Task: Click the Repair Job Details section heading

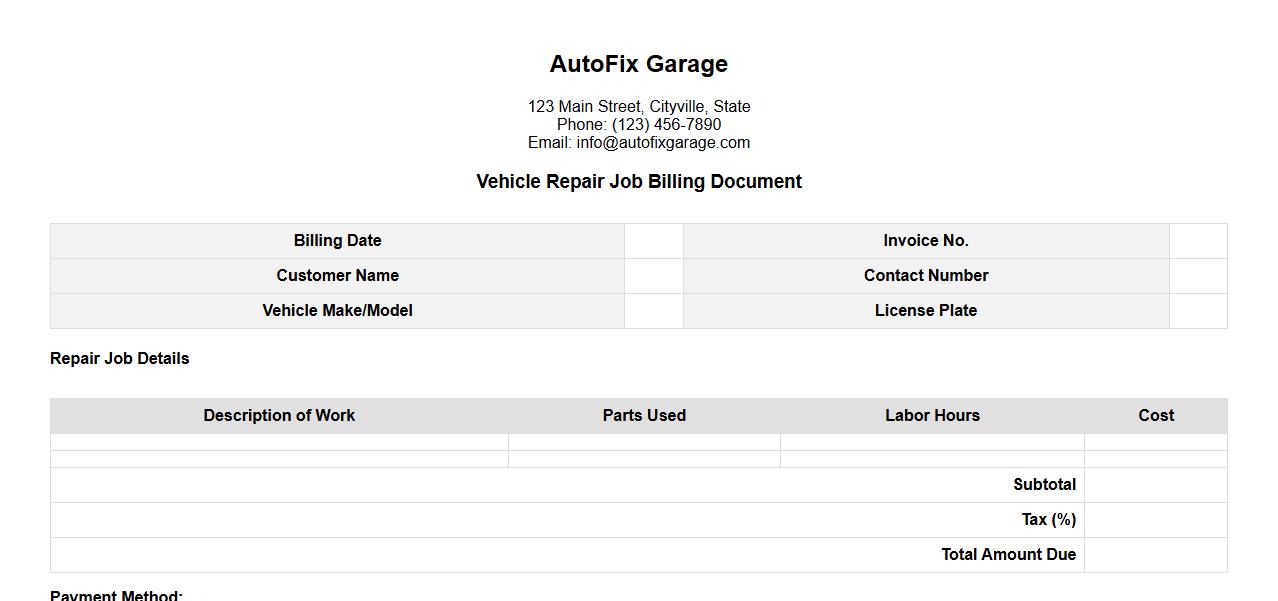Action: [x=119, y=359]
